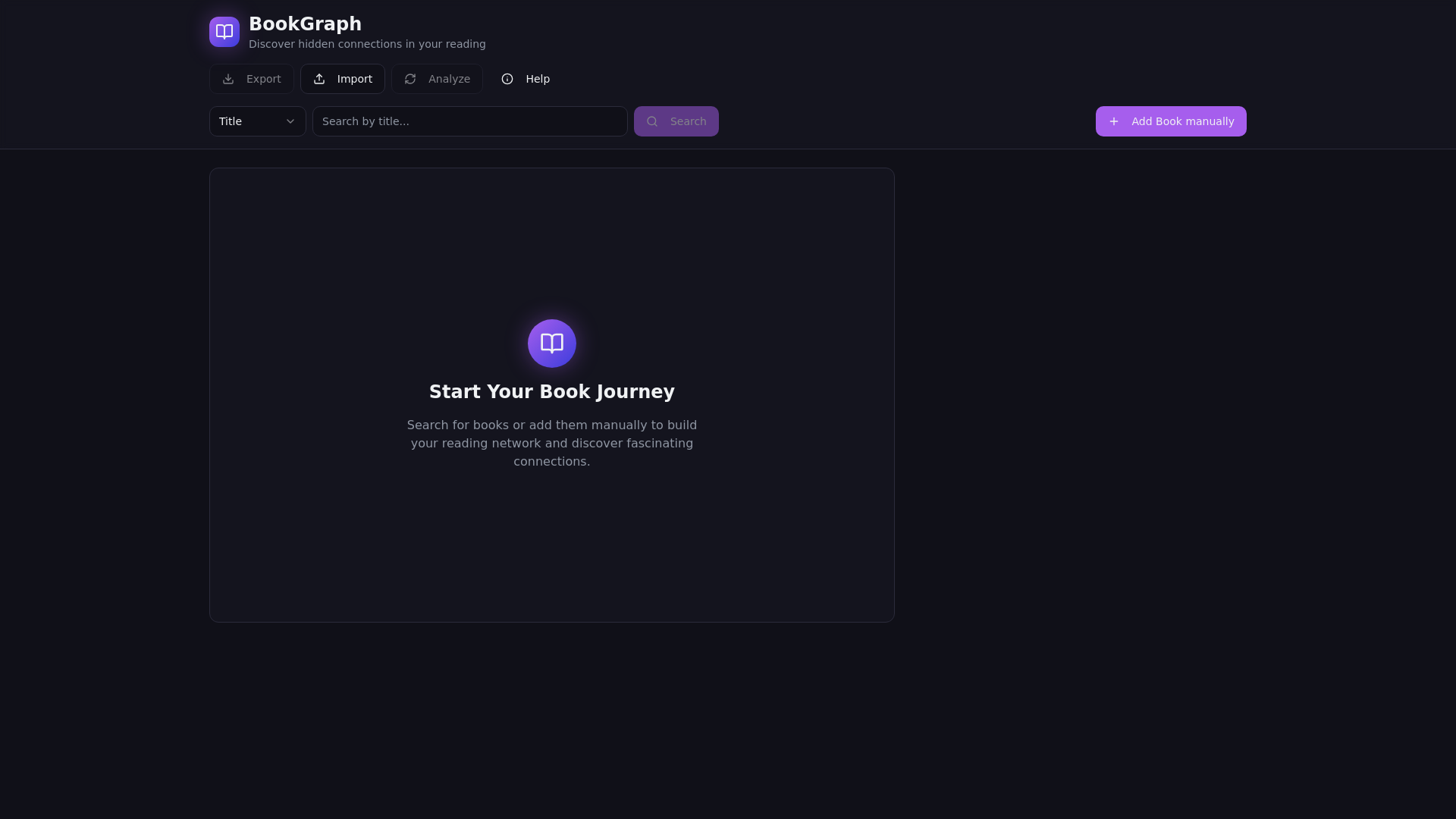Click the large purple book circle icon

tap(552, 344)
